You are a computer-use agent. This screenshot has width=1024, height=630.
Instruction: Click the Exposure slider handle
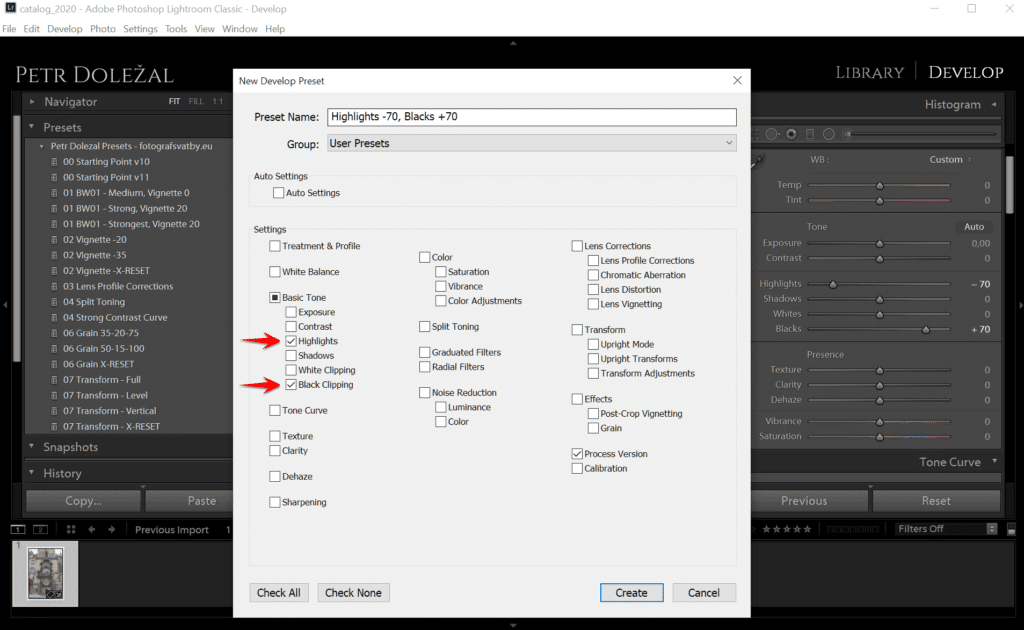[x=880, y=242]
